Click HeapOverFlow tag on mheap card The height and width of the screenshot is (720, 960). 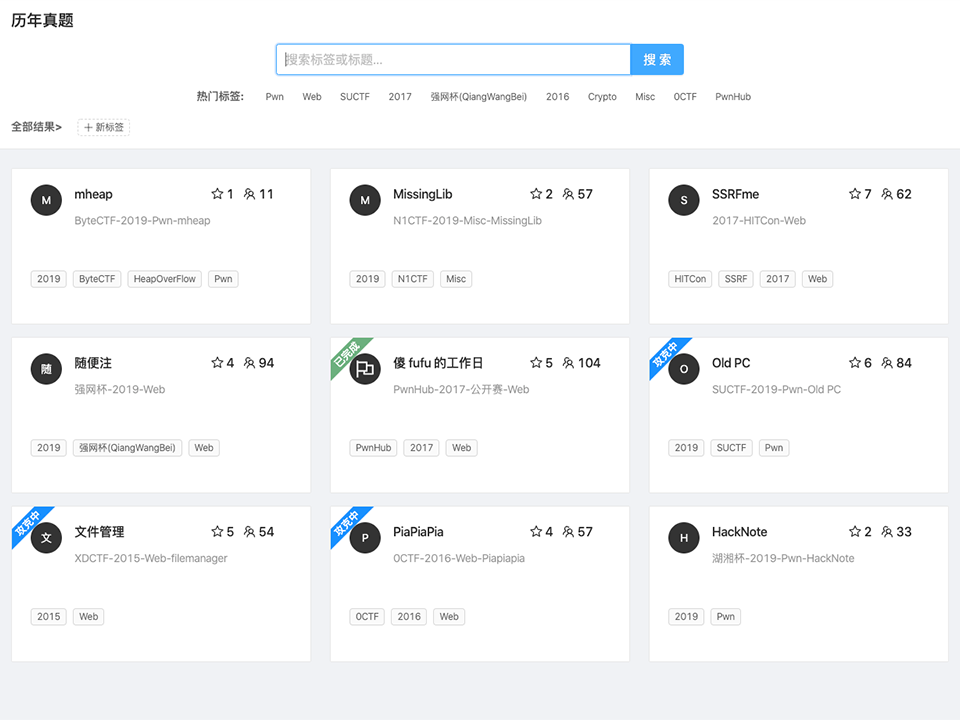pyautogui.click(x=165, y=279)
